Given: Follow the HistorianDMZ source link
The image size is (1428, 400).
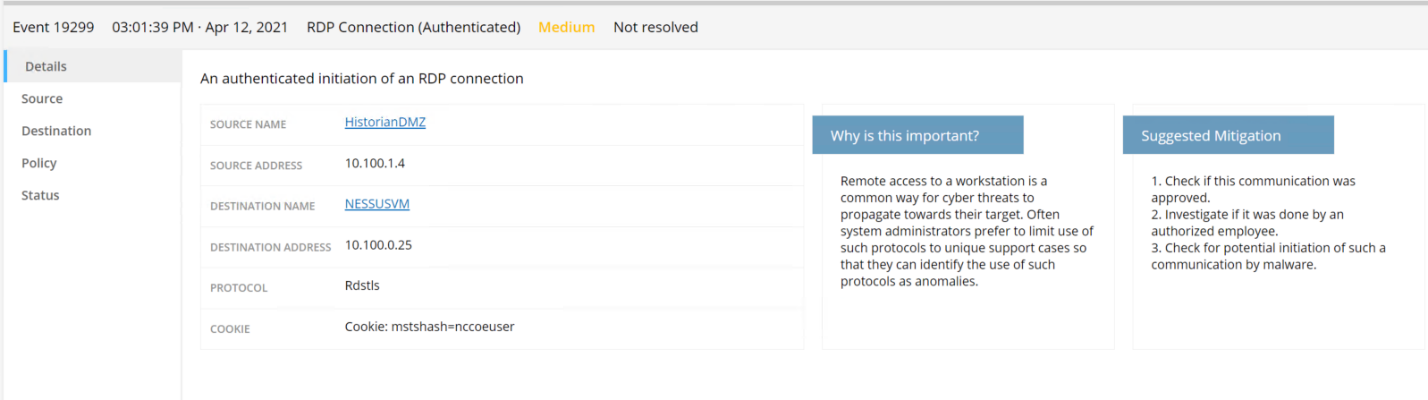Looking at the screenshot, I should pos(385,122).
